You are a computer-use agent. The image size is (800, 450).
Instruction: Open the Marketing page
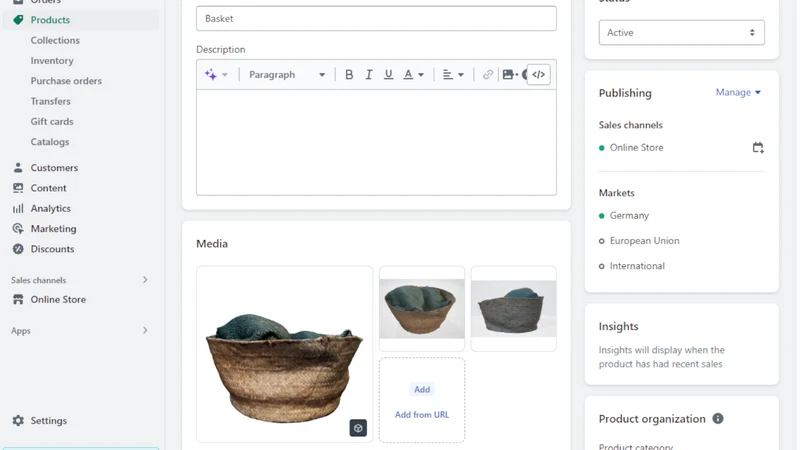tap(54, 229)
